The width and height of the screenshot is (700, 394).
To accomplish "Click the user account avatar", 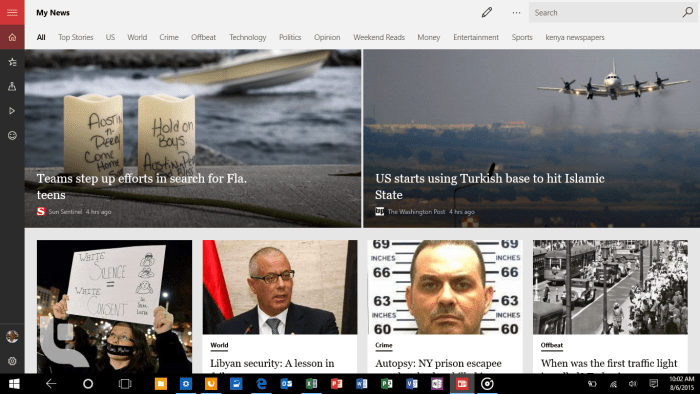I will [x=12, y=336].
